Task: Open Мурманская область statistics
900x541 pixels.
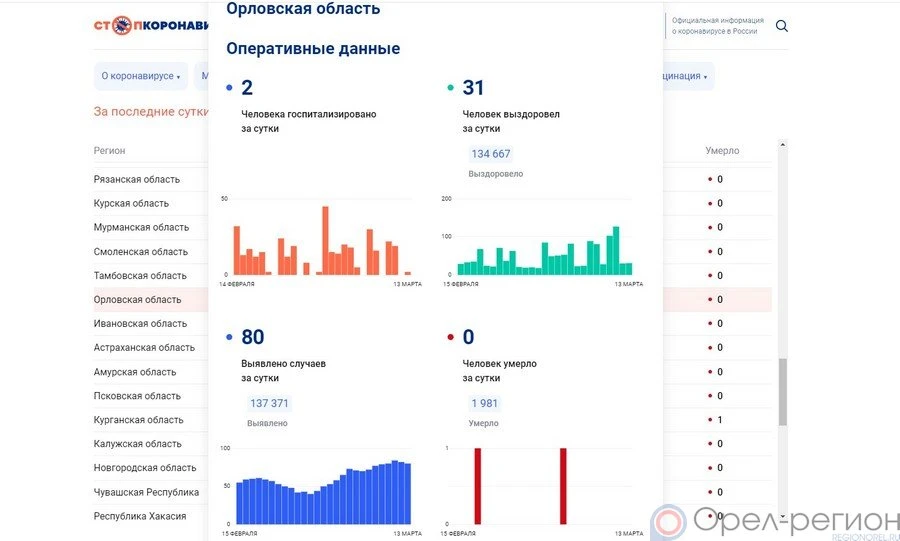Action: [141, 228]
